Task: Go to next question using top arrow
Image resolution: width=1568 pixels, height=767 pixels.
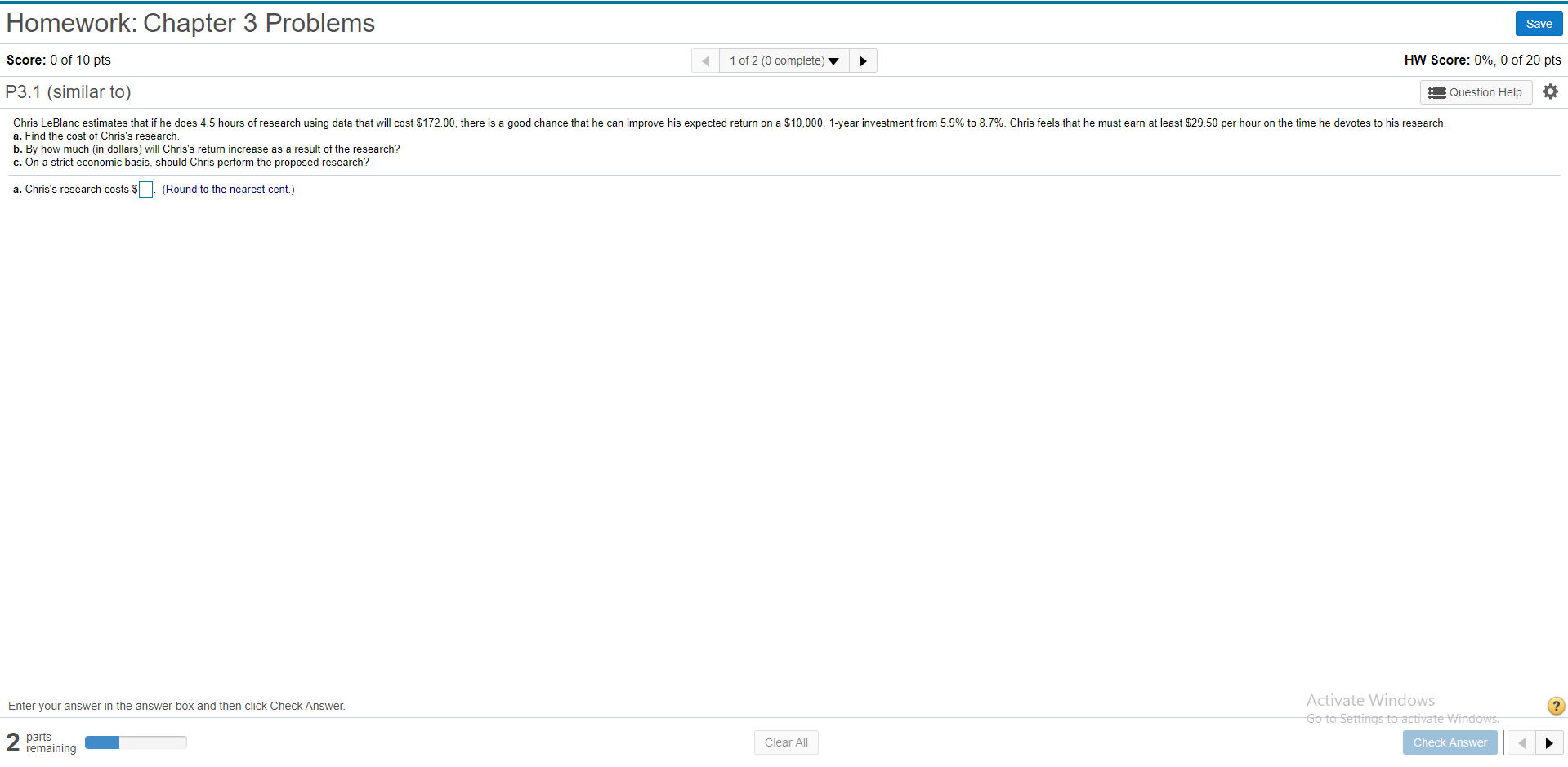Action: [x=863, y=60]
